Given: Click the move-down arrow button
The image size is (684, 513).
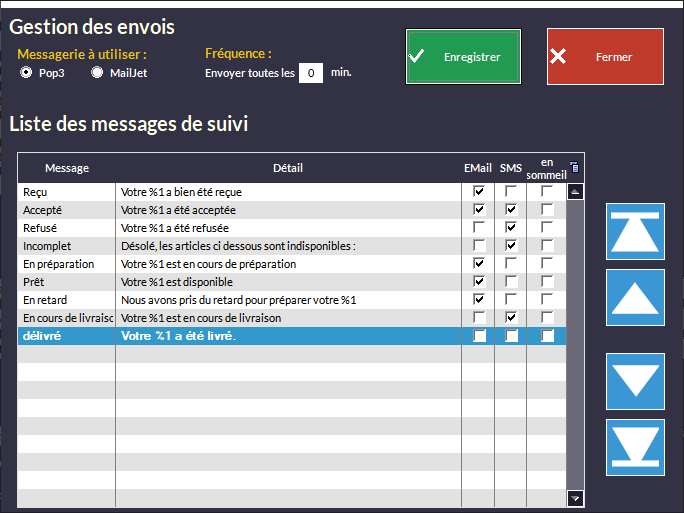Looking at the screenshot, I should (x=635, y=381).
